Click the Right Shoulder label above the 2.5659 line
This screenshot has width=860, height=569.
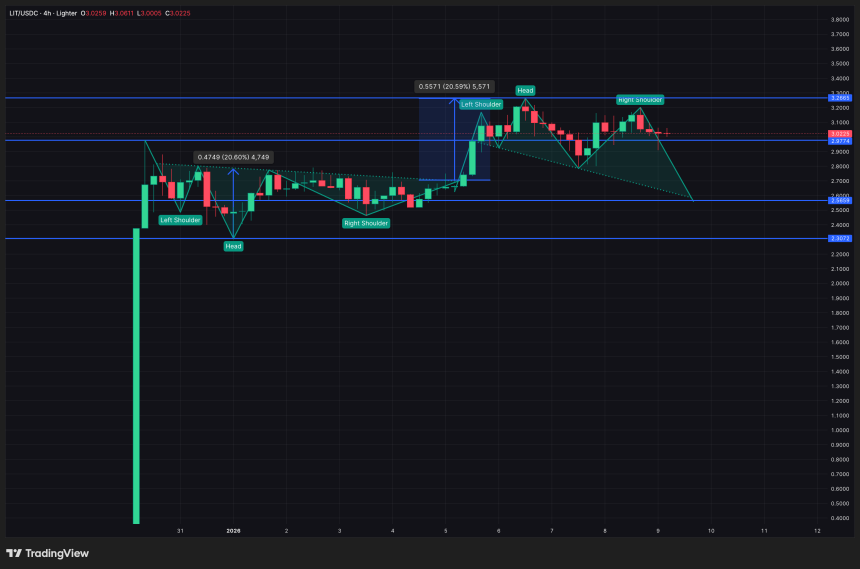click(365, 223)
